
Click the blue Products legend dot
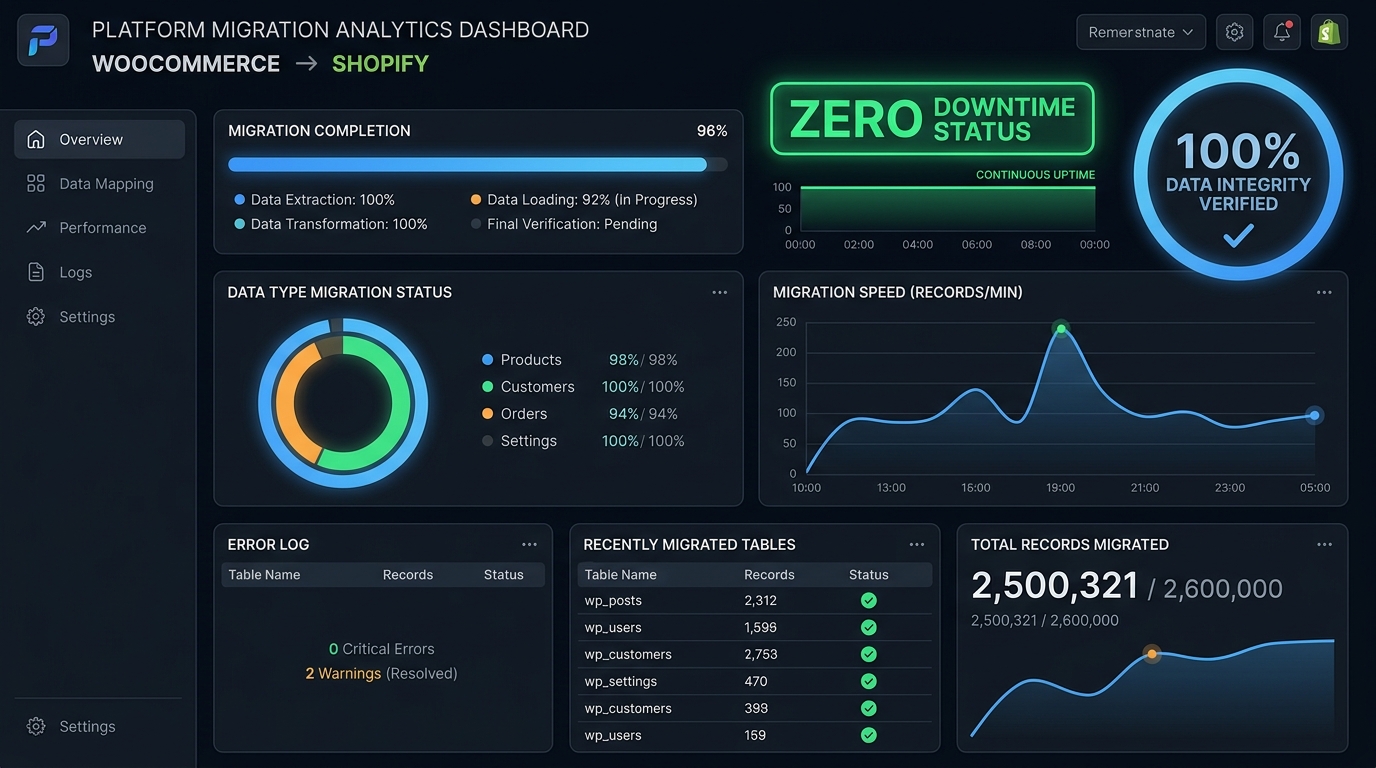(488, 360)
